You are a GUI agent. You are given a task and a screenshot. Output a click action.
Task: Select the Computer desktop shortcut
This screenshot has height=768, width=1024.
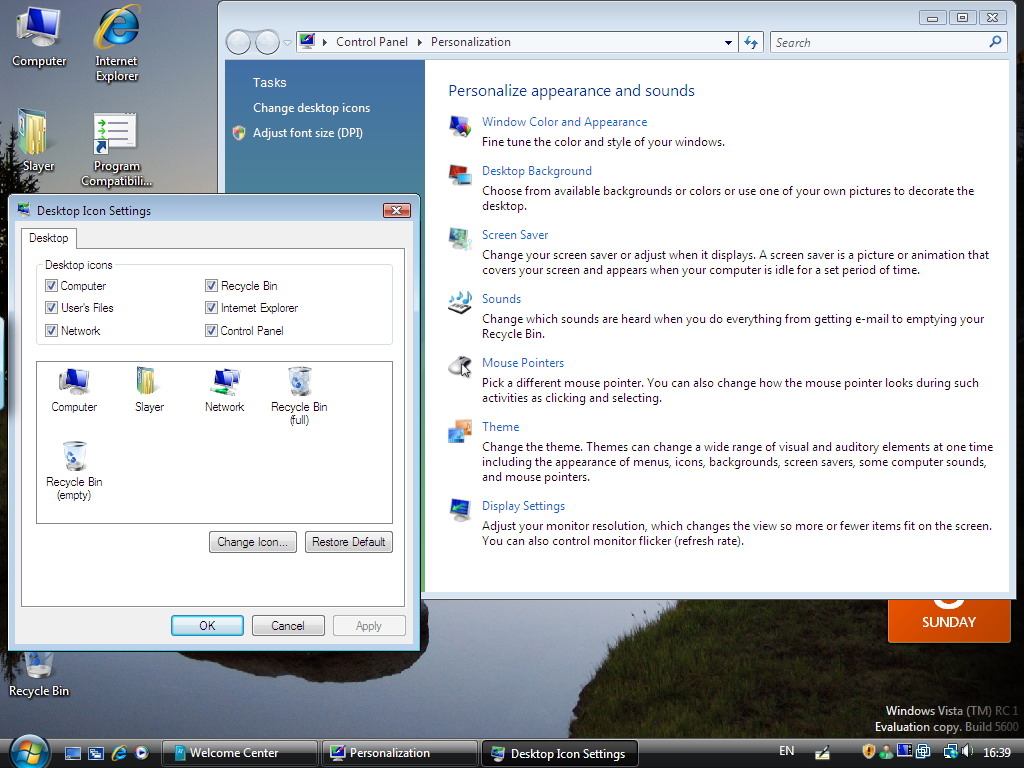tap(39, 37)
